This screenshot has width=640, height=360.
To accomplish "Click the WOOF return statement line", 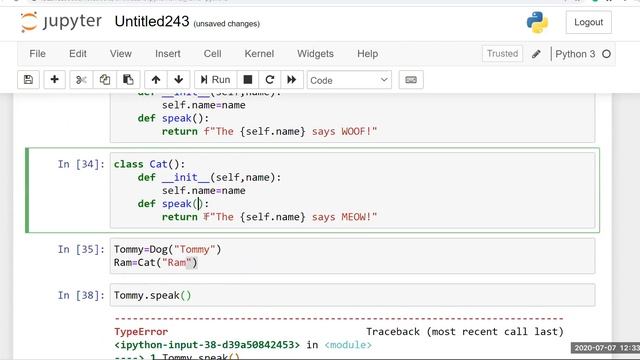I will click(269, 131).
